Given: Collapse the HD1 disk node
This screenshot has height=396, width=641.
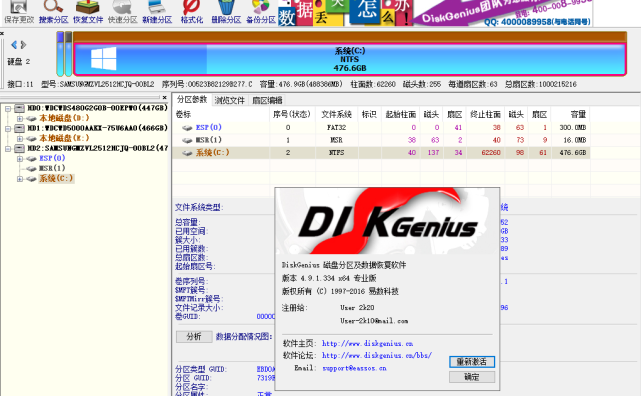Looking at the screenshot, I should (8, 129).
